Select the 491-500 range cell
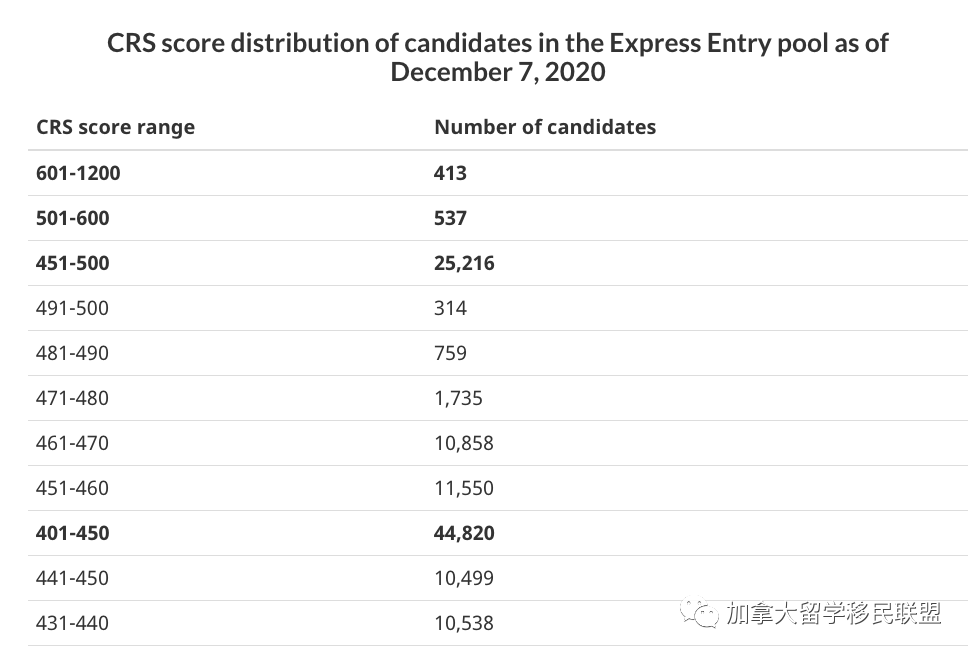The width and height of the screenshot is (973, 656). coord(72,308)
